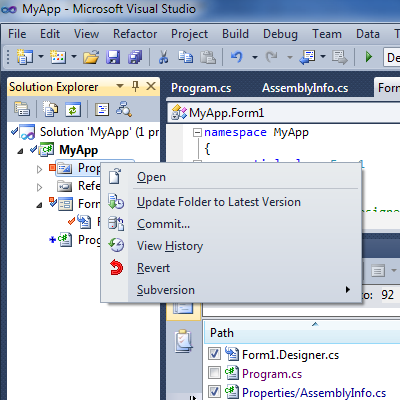This screenshot has width=400, height=400.
Task: Open the Team menu
Action: [x=327, y=34]
